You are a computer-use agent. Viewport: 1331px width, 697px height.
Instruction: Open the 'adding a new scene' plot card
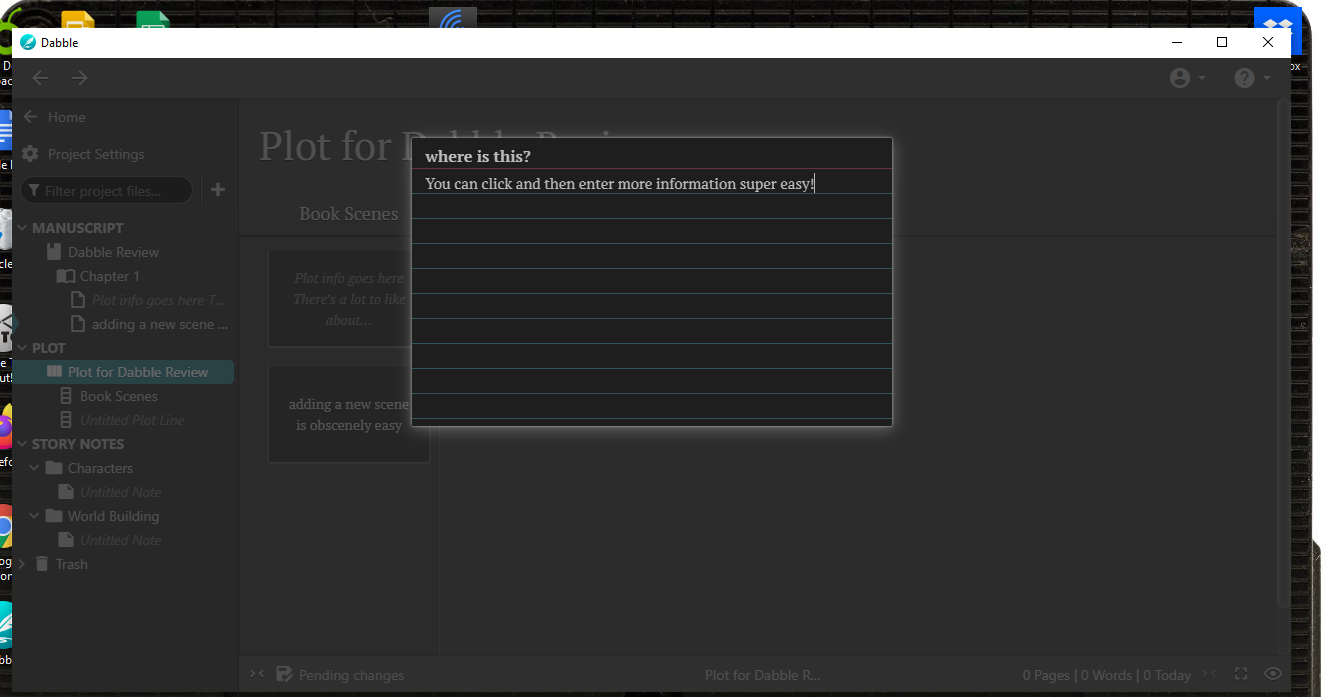point(348,415)
